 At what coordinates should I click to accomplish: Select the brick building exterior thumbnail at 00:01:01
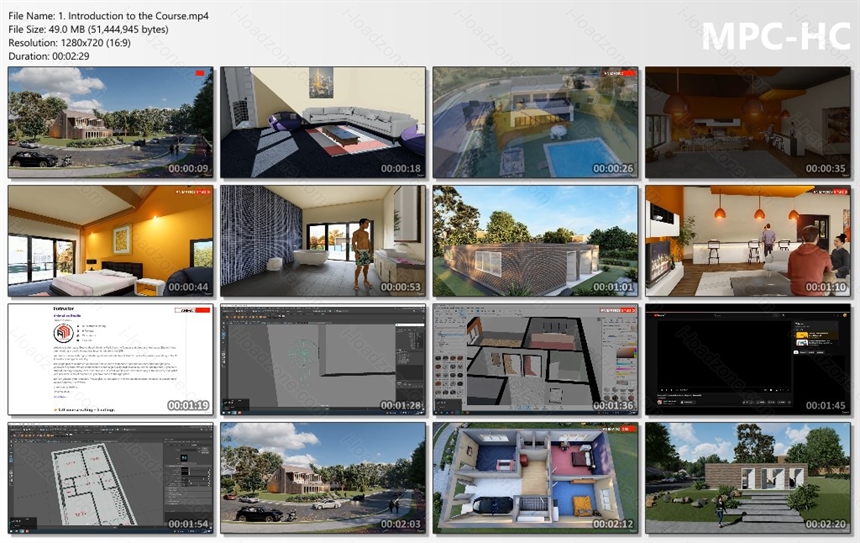click(535, 241)
